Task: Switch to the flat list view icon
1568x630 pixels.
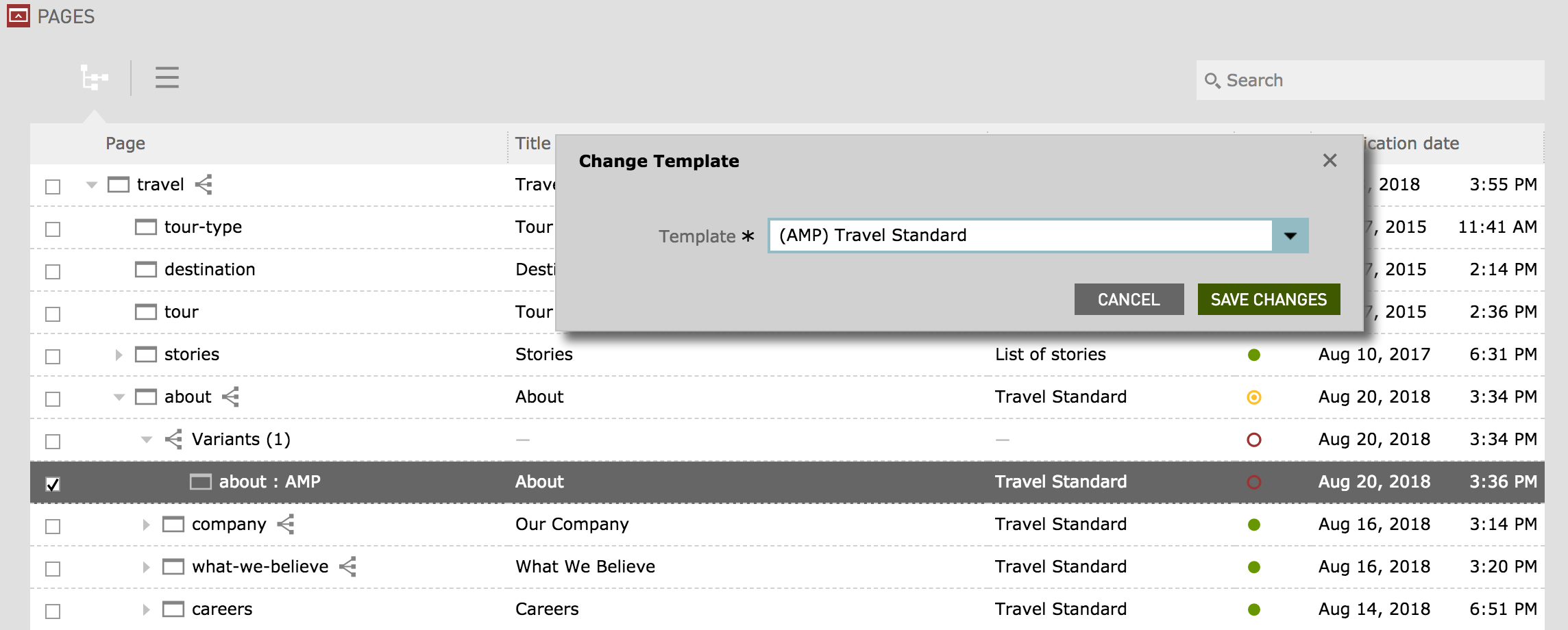Action: click(167, 77)
